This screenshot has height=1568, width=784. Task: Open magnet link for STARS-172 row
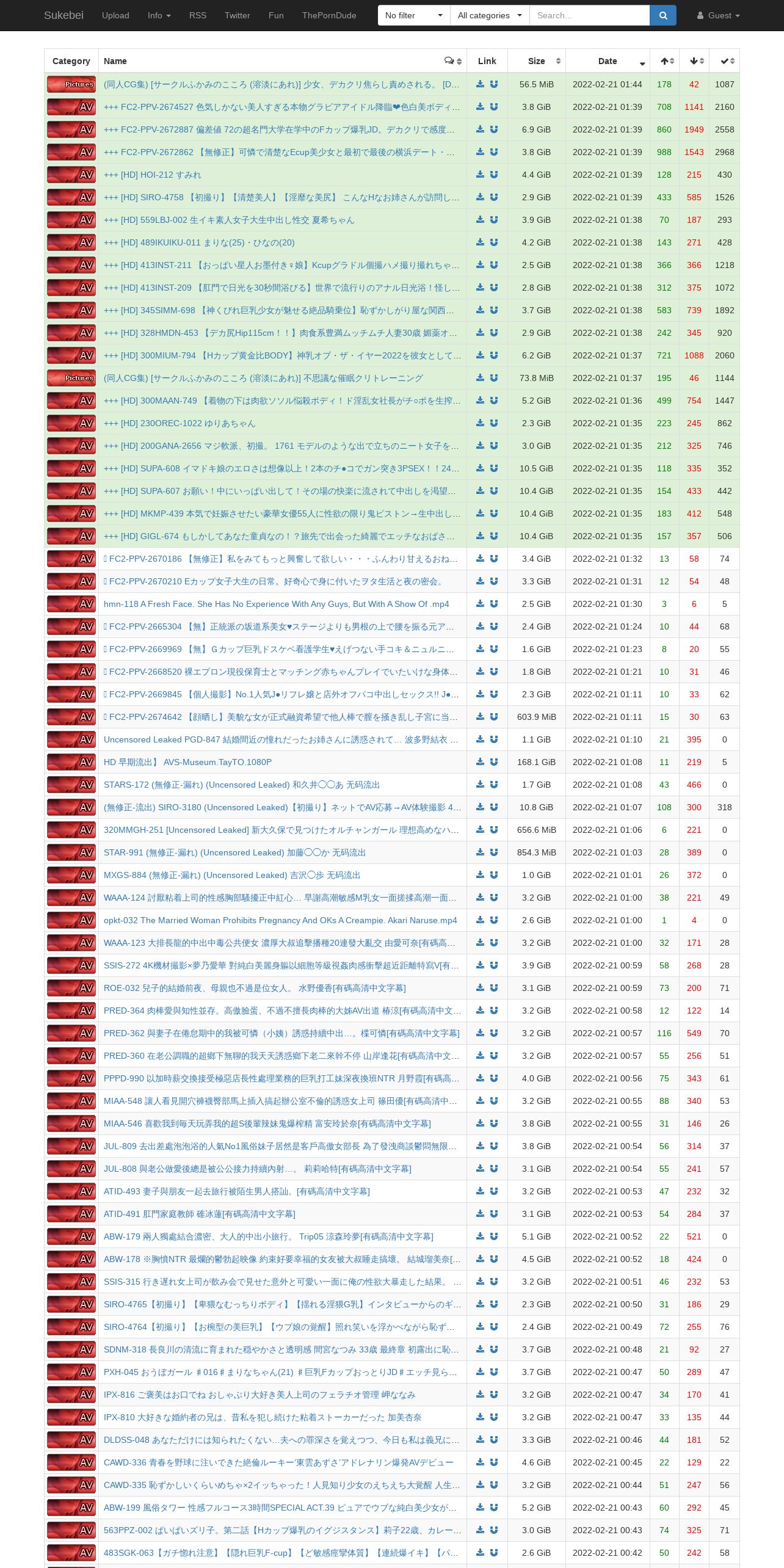494,785
